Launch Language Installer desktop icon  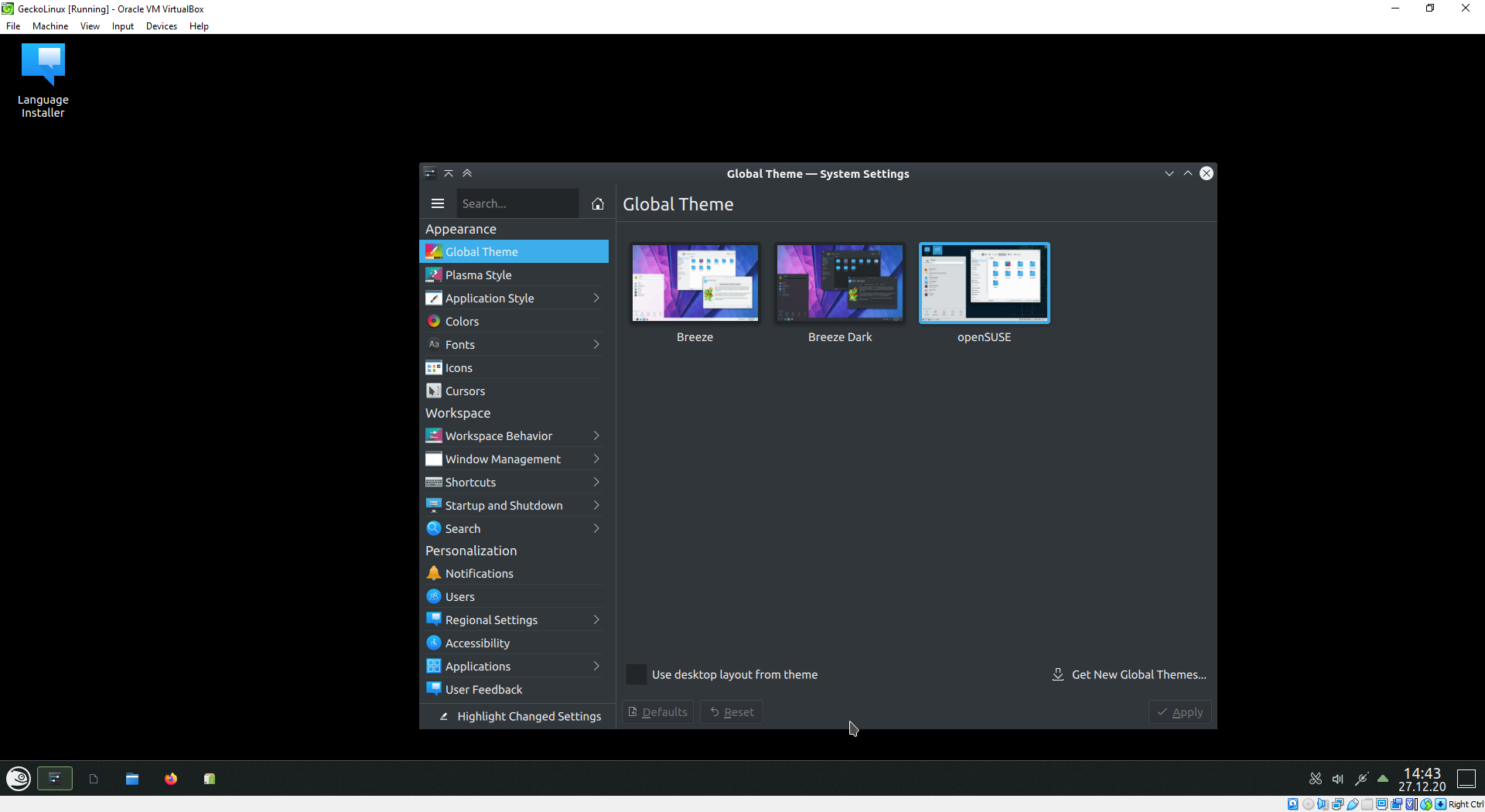coord(43,80)
